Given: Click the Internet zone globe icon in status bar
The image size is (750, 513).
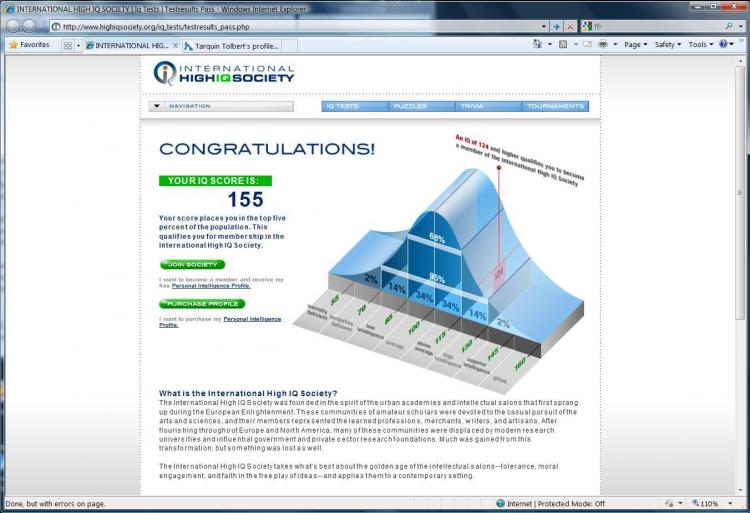Looking at the screenshot, I should pos(501,503).
